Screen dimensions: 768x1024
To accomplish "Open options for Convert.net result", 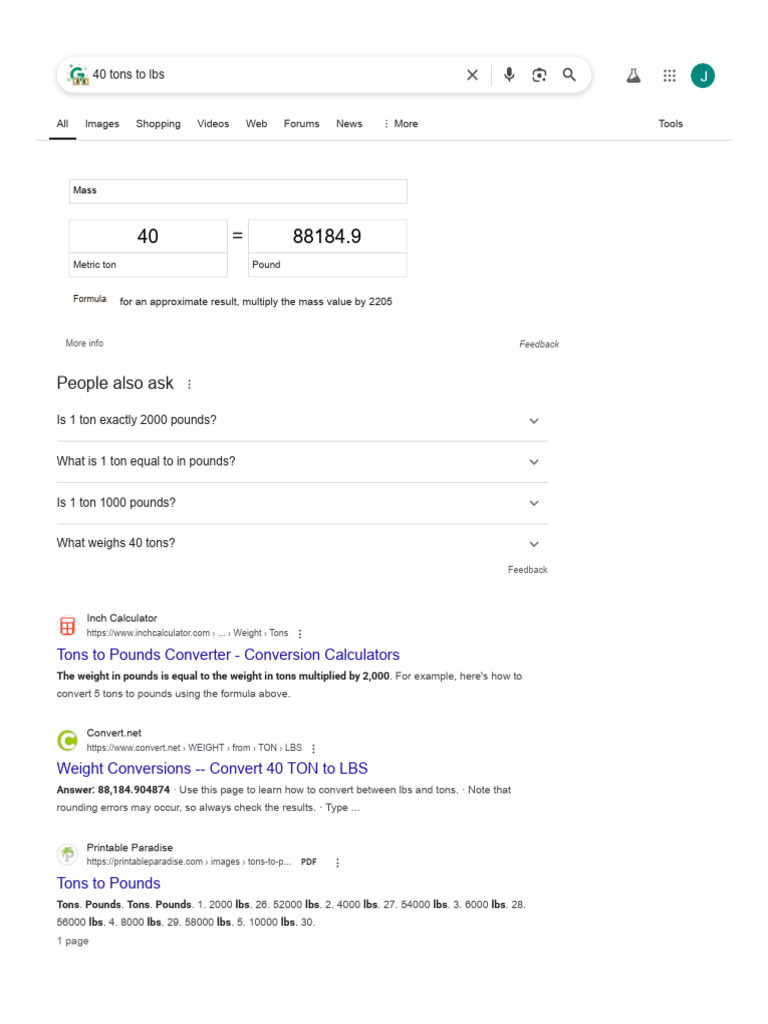I will [314, 748].
